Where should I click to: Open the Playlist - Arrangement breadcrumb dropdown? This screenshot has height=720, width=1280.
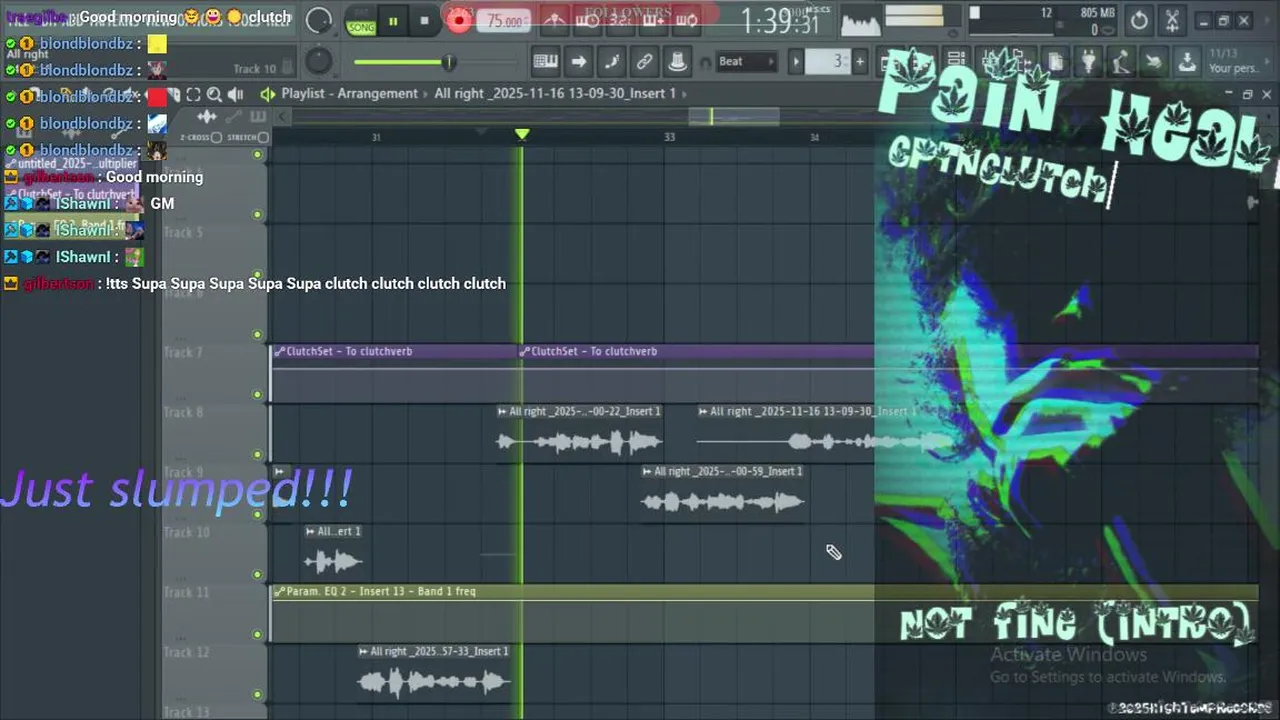349,94
